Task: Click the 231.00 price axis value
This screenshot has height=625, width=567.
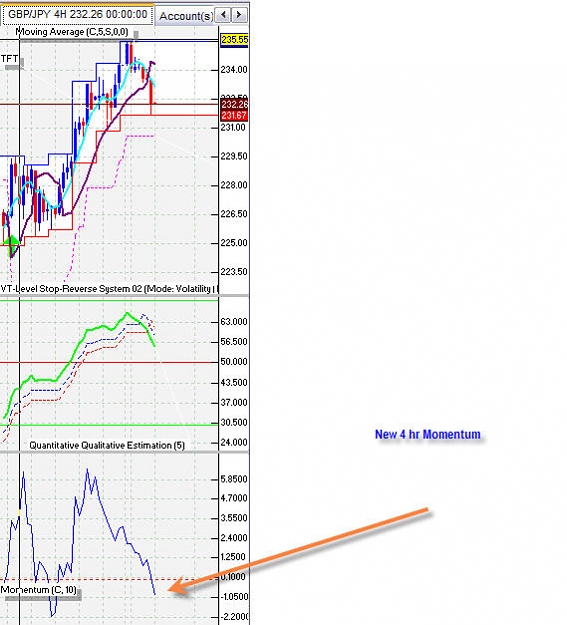Action: coord(234,128)
